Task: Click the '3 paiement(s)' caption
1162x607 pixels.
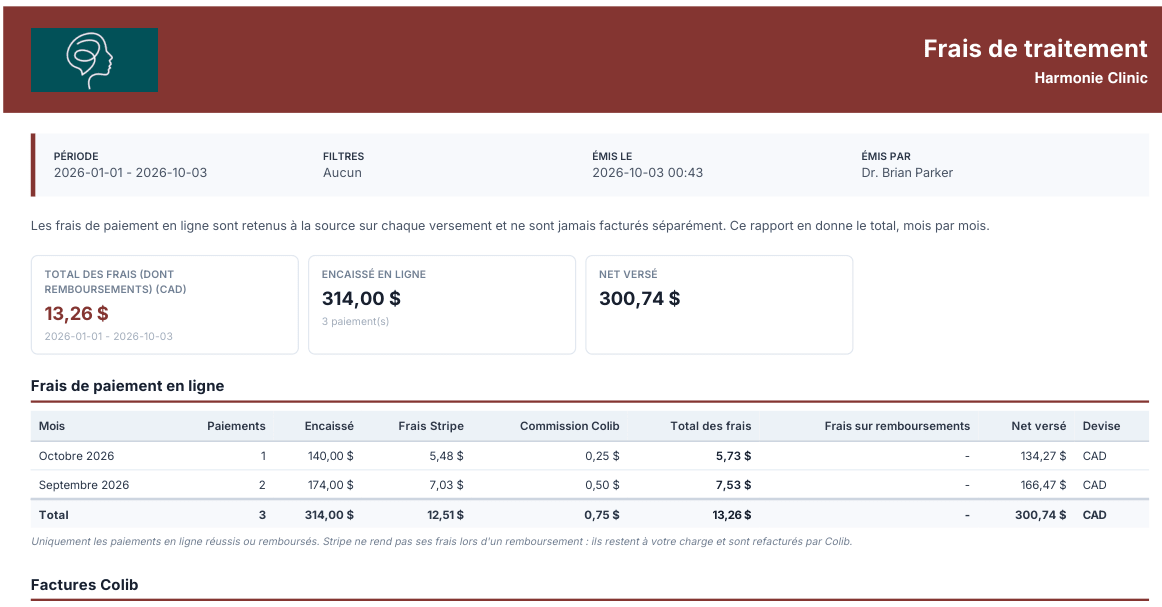Action: [355, 322]
